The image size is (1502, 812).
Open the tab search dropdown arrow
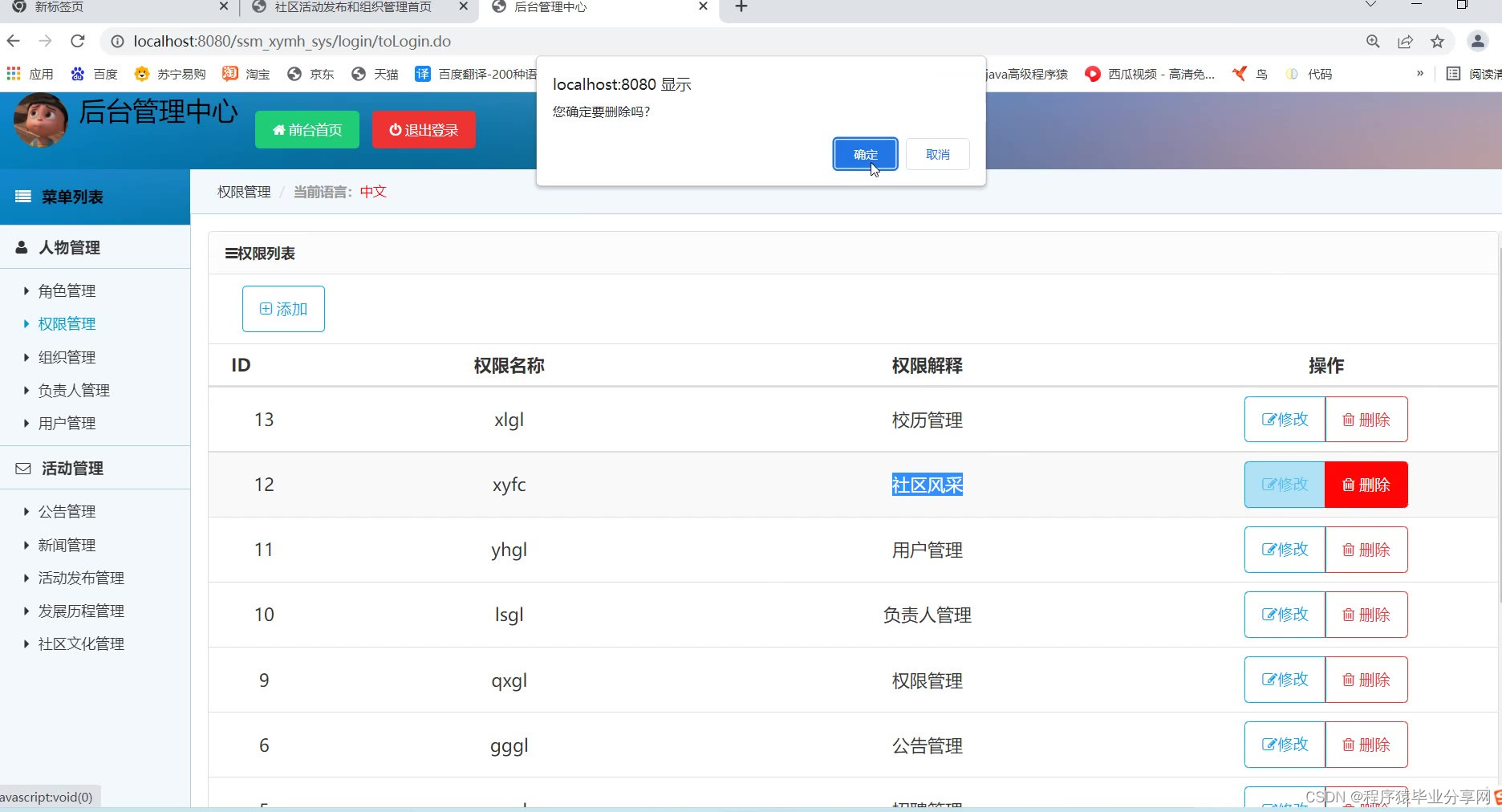[1370, 6]
